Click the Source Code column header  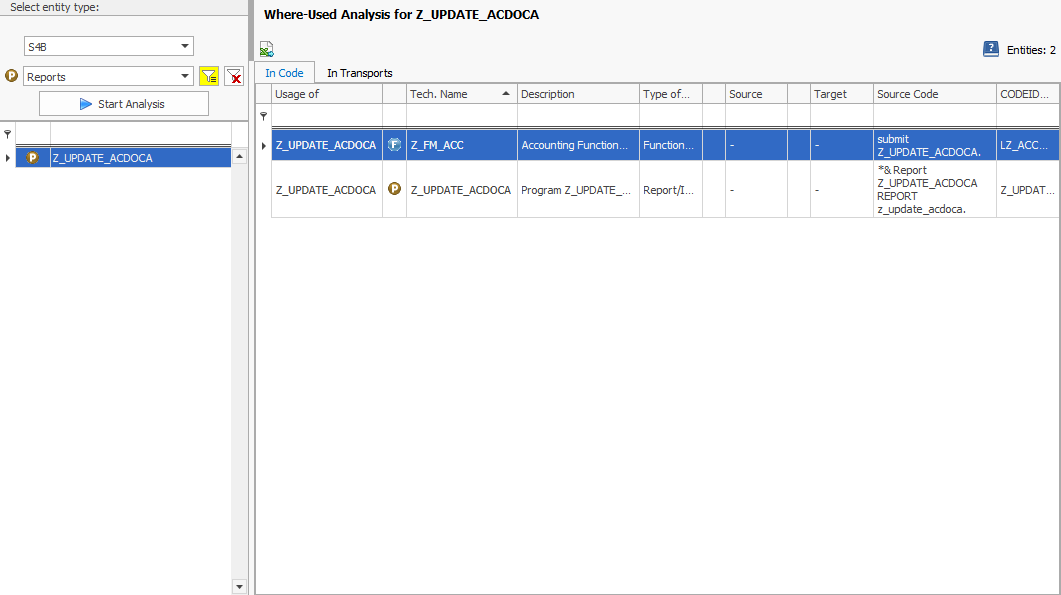pyautogui.click(x=933, y=94)
